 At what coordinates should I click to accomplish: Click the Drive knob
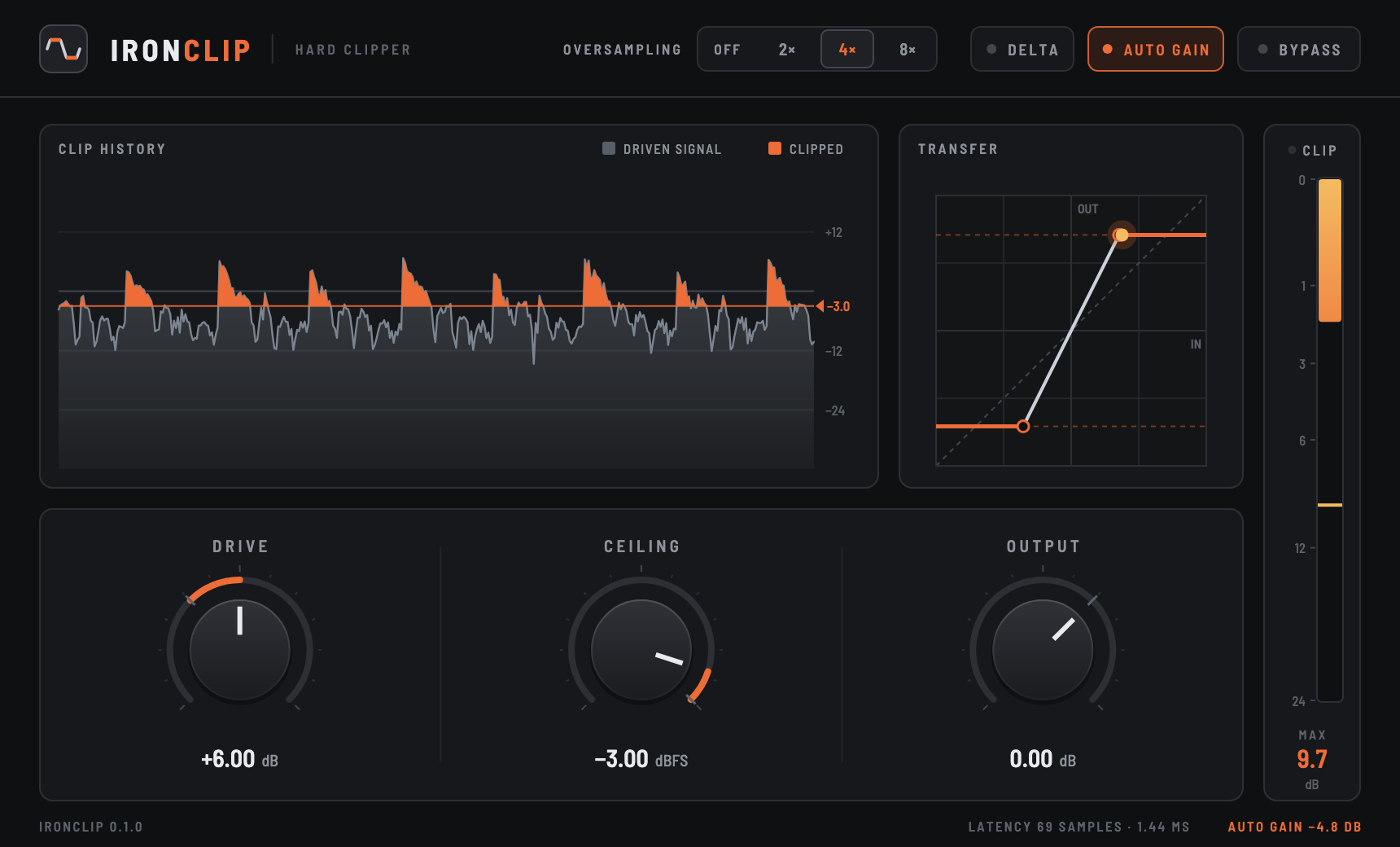[x=240, y=650]
